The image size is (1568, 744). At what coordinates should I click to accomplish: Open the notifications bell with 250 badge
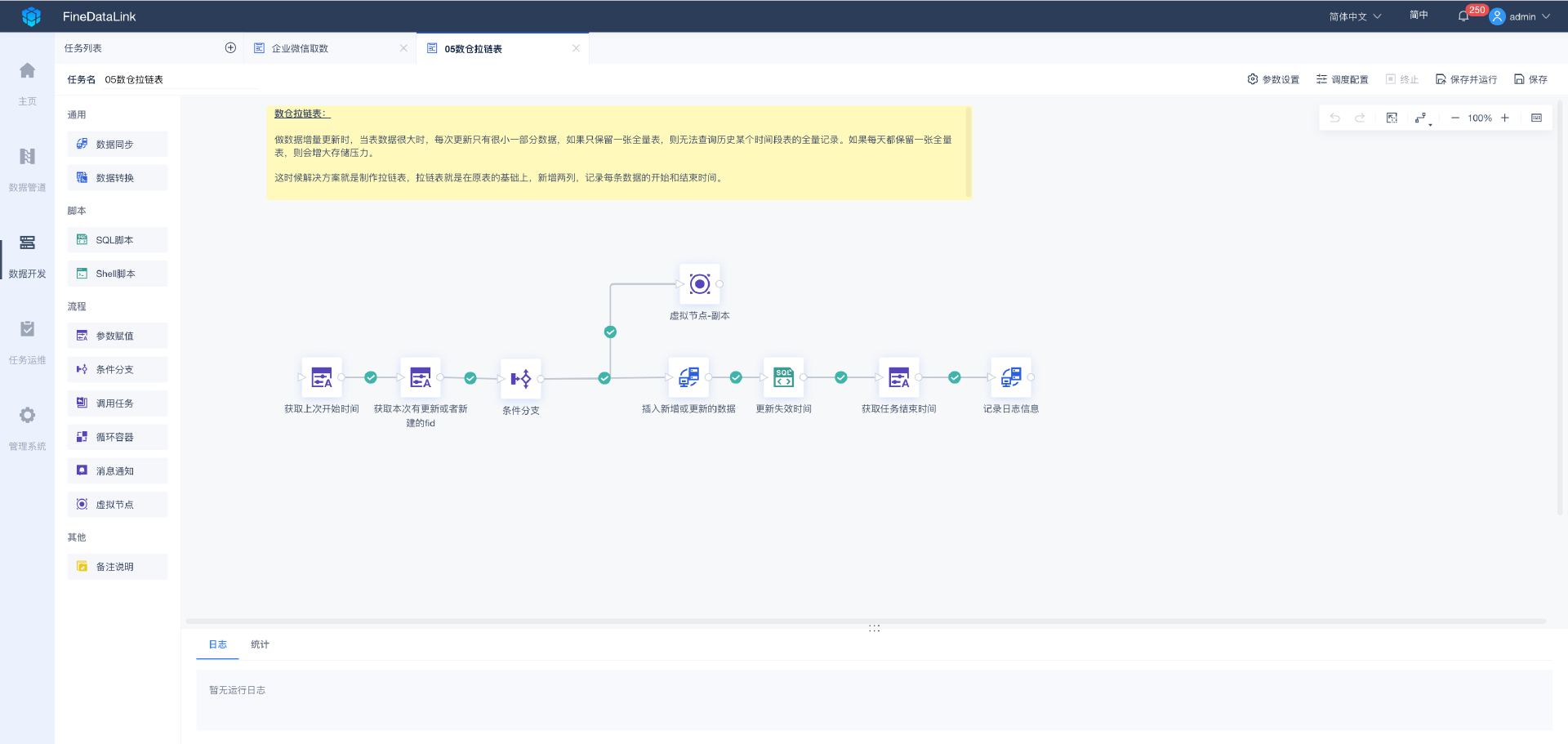[1463, 16]
